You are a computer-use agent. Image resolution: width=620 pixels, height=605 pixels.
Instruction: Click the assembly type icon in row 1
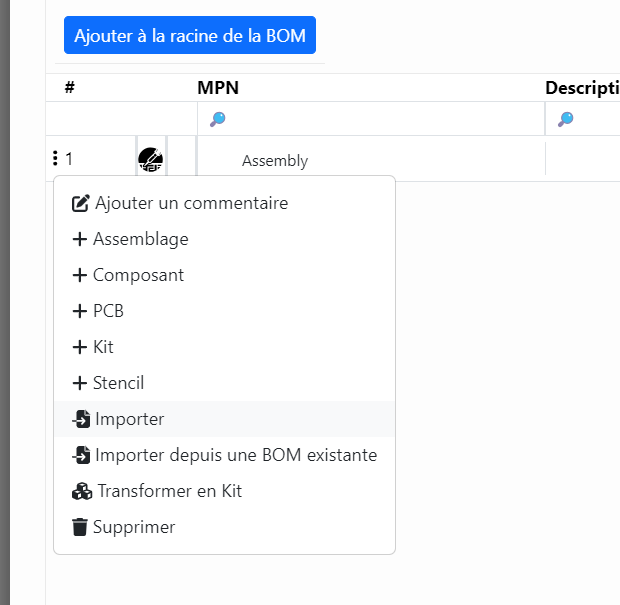pos(150,159)
